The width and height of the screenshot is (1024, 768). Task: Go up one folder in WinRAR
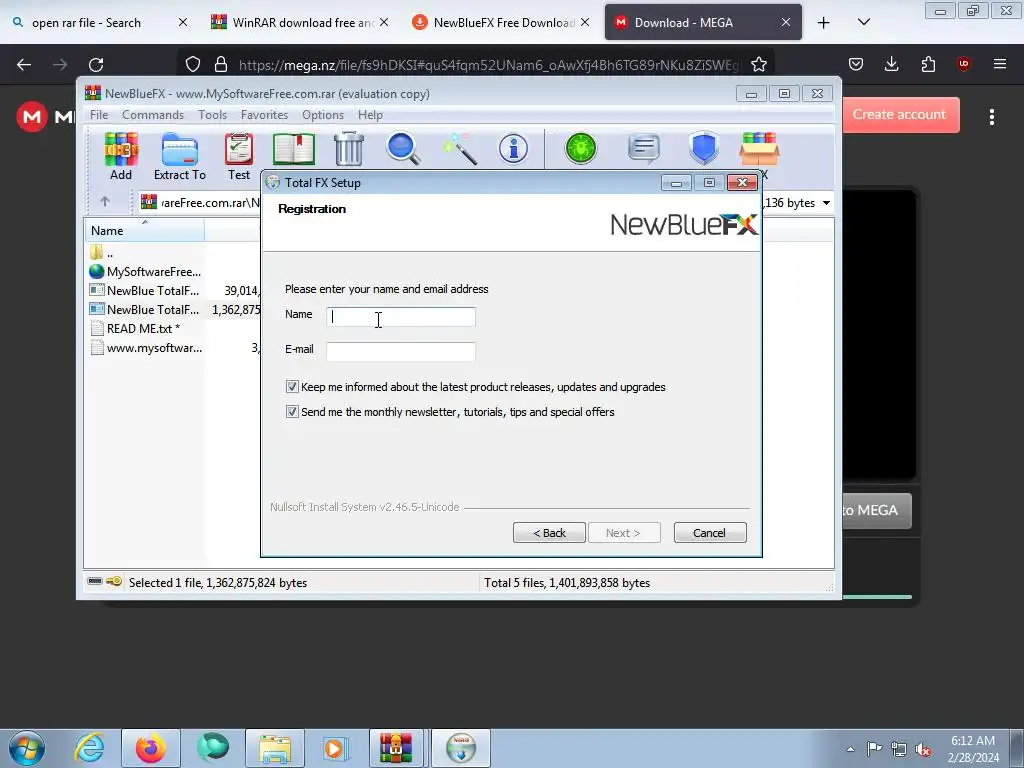click(x=104, y=202)
